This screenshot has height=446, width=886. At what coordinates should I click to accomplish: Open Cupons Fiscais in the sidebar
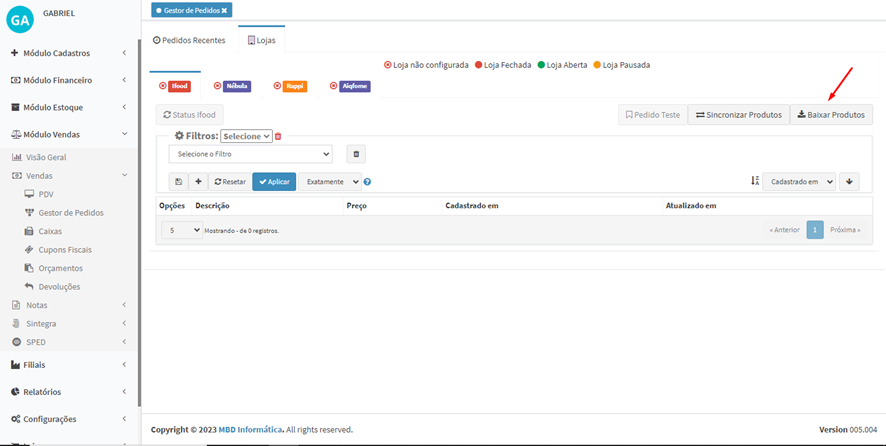(x=67, y=249)
